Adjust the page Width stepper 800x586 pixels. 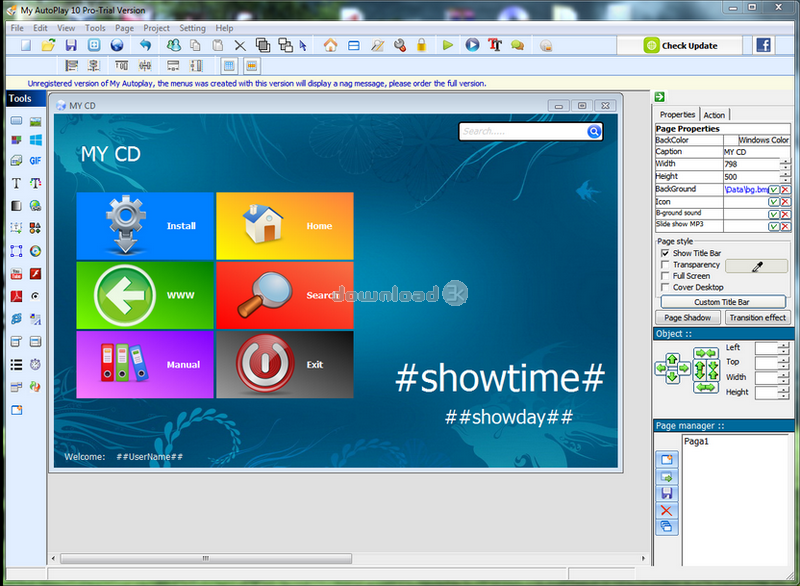pyautogui.click(x=785, y=164)
